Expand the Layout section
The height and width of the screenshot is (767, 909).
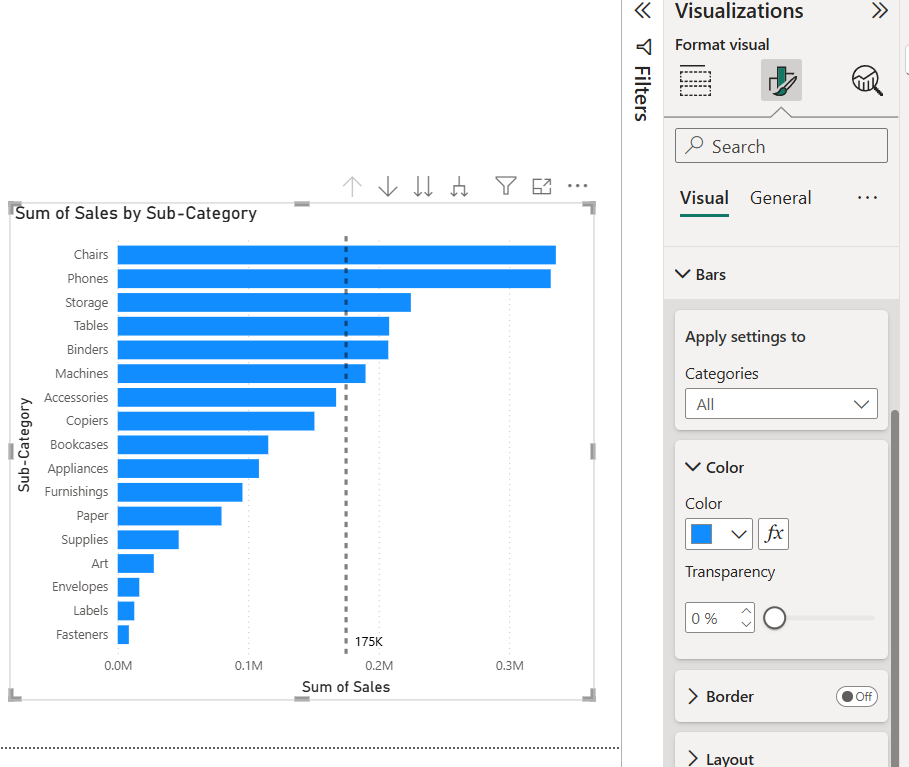(x=693, y=759)
